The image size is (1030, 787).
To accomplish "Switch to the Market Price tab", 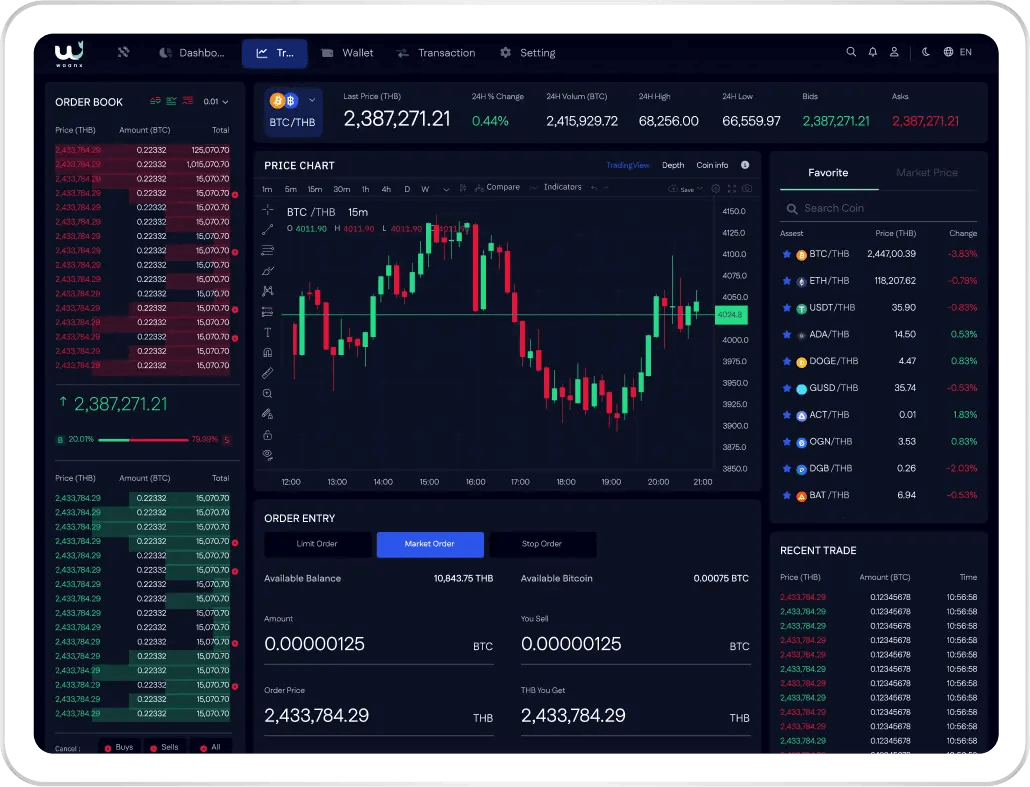I will coord(927,173).
